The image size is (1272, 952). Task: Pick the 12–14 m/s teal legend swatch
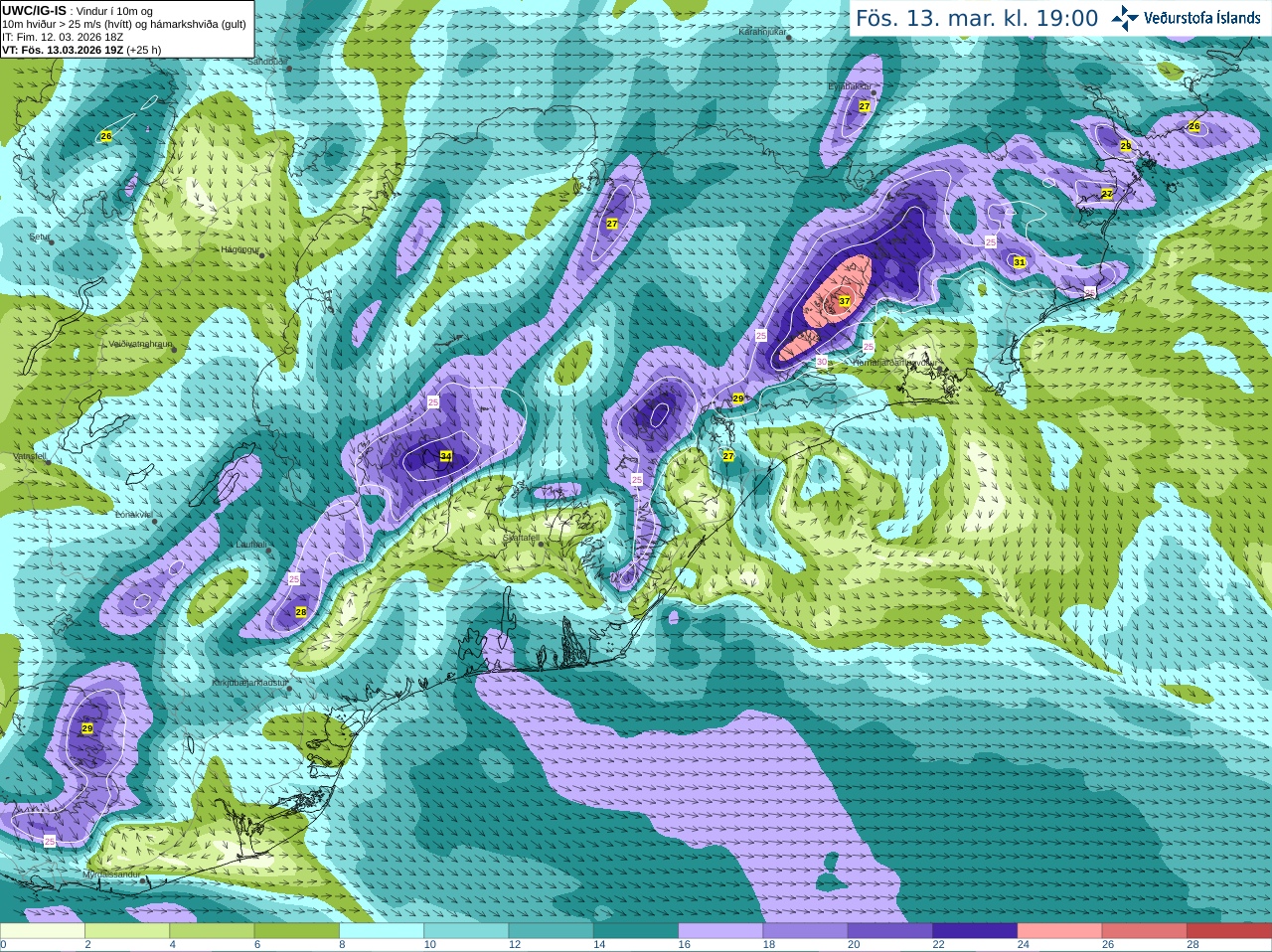click(552, 931)
